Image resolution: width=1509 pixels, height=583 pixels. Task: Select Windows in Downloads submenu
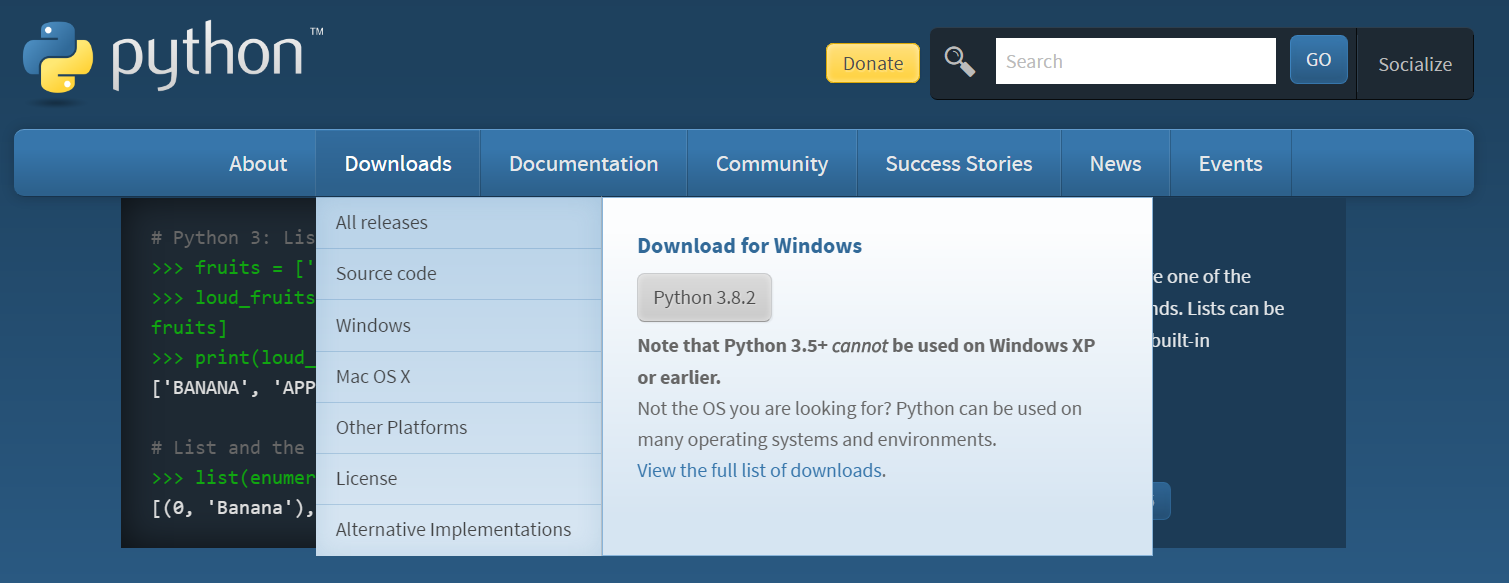[x=373, y=326]
